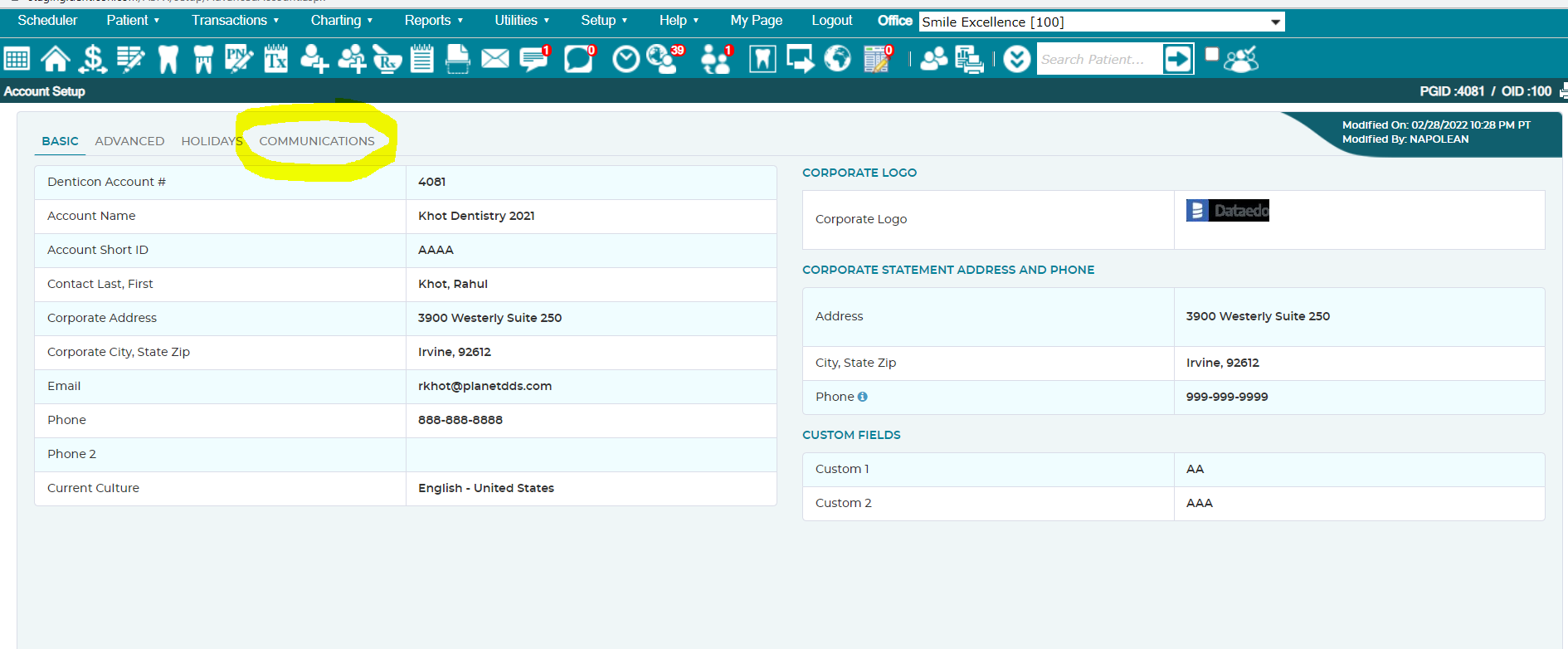Expand the Reports menu dropdown
Screen dimensions: 1568x649
(433, 21)
